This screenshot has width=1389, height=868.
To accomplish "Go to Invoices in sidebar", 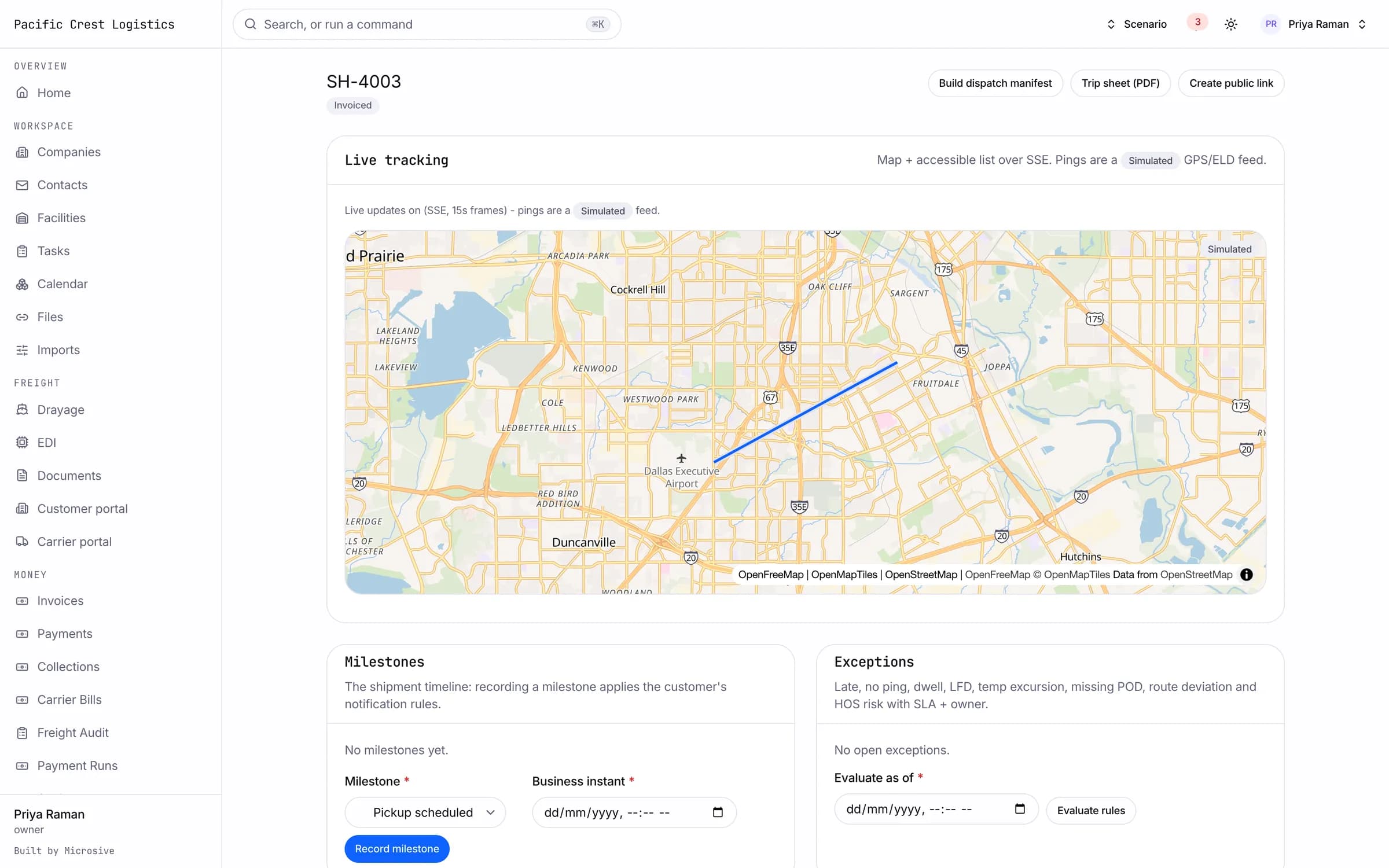I will coord(60,601).
